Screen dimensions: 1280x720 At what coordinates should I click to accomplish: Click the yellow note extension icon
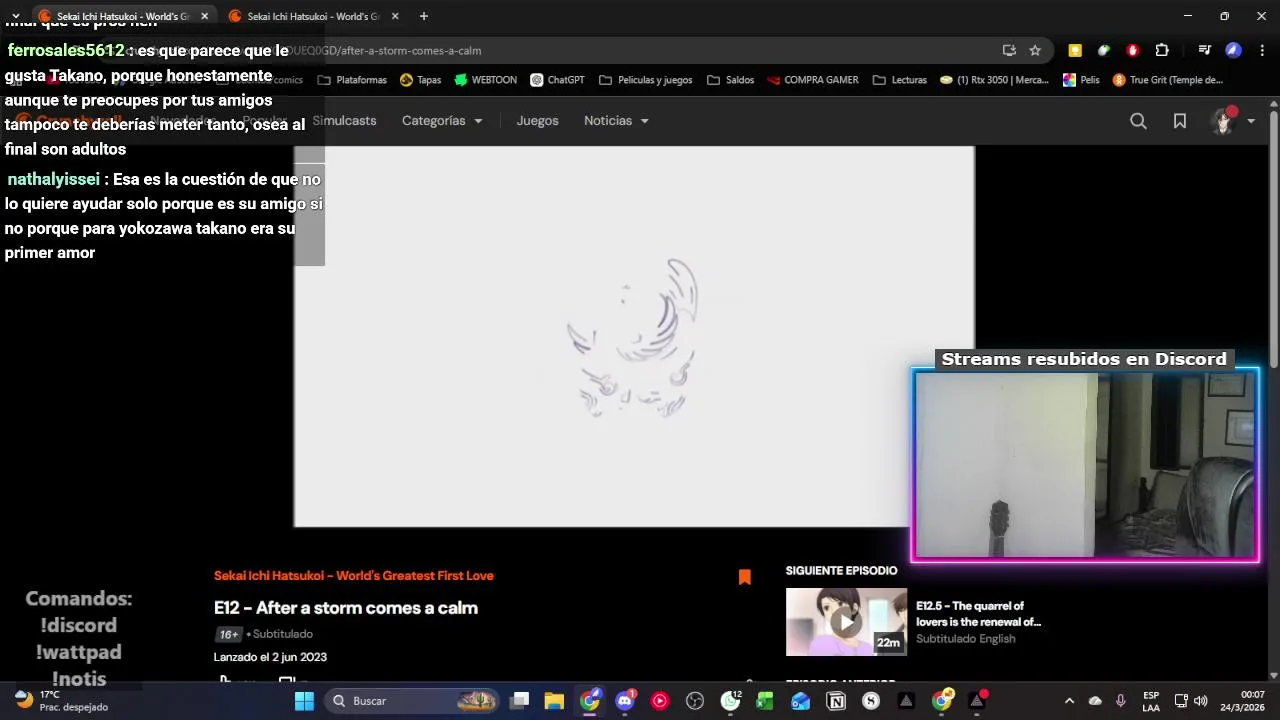pyautogui.click(x=1075, y=50)
